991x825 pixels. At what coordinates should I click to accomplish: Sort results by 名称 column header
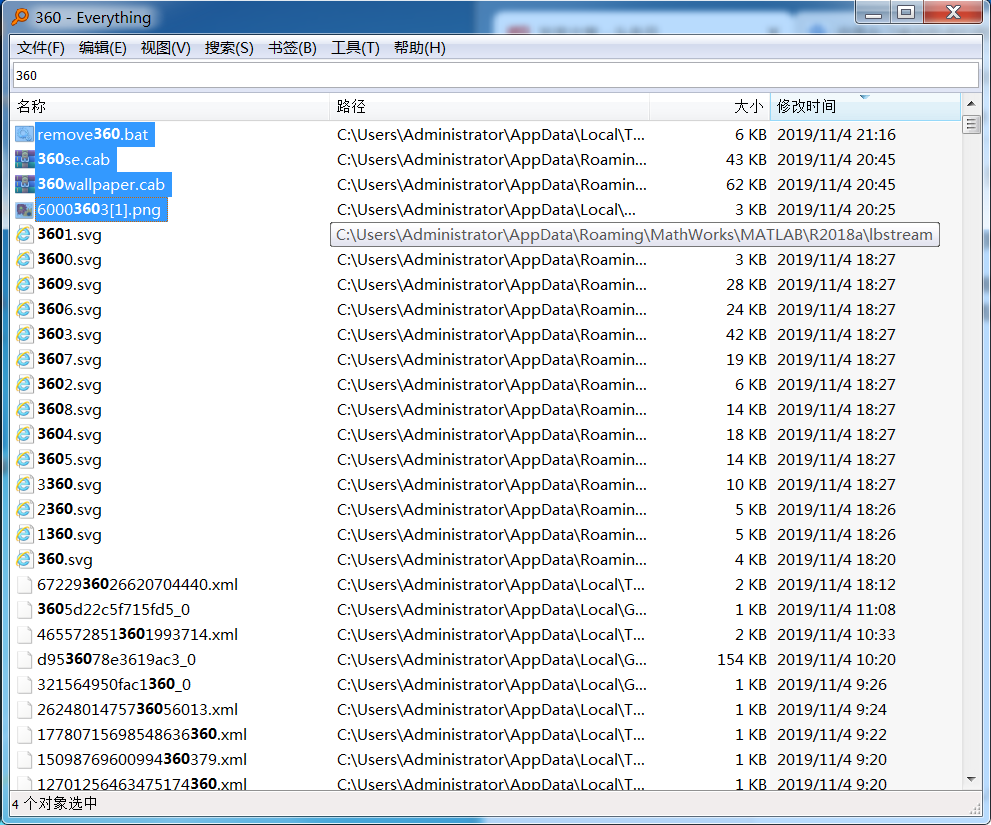[170, 106]
